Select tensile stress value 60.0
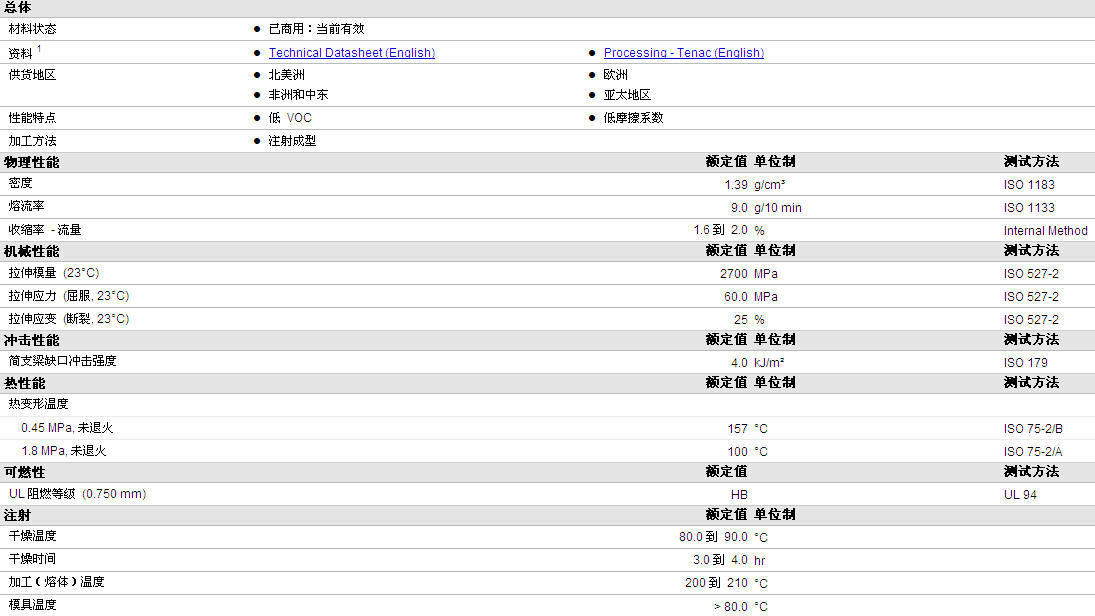 (735, 297)
